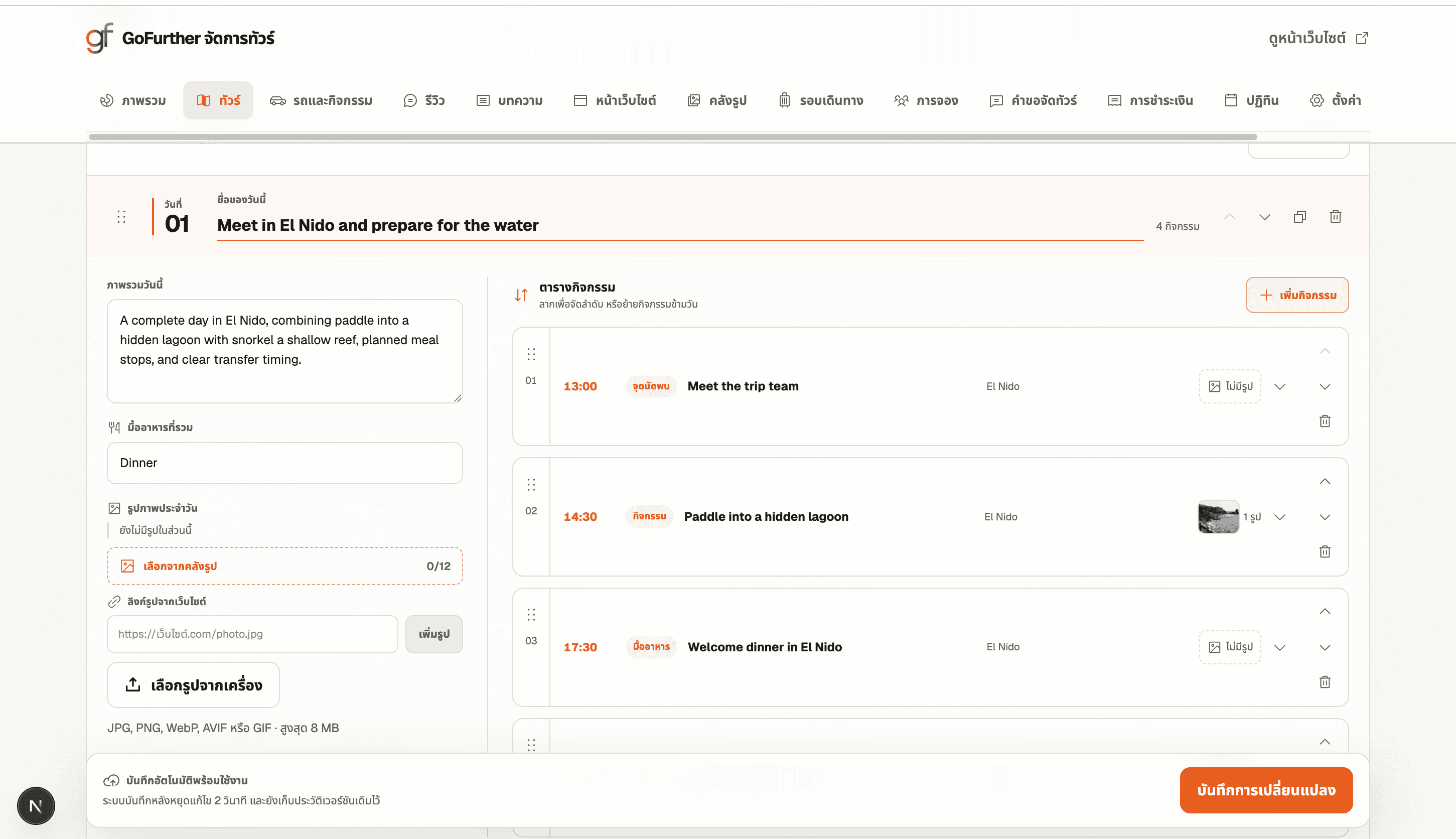Viewport: 1456px width, 839px height.
Task: Move Meet the trip team down
Action: tap(1325, 387)
